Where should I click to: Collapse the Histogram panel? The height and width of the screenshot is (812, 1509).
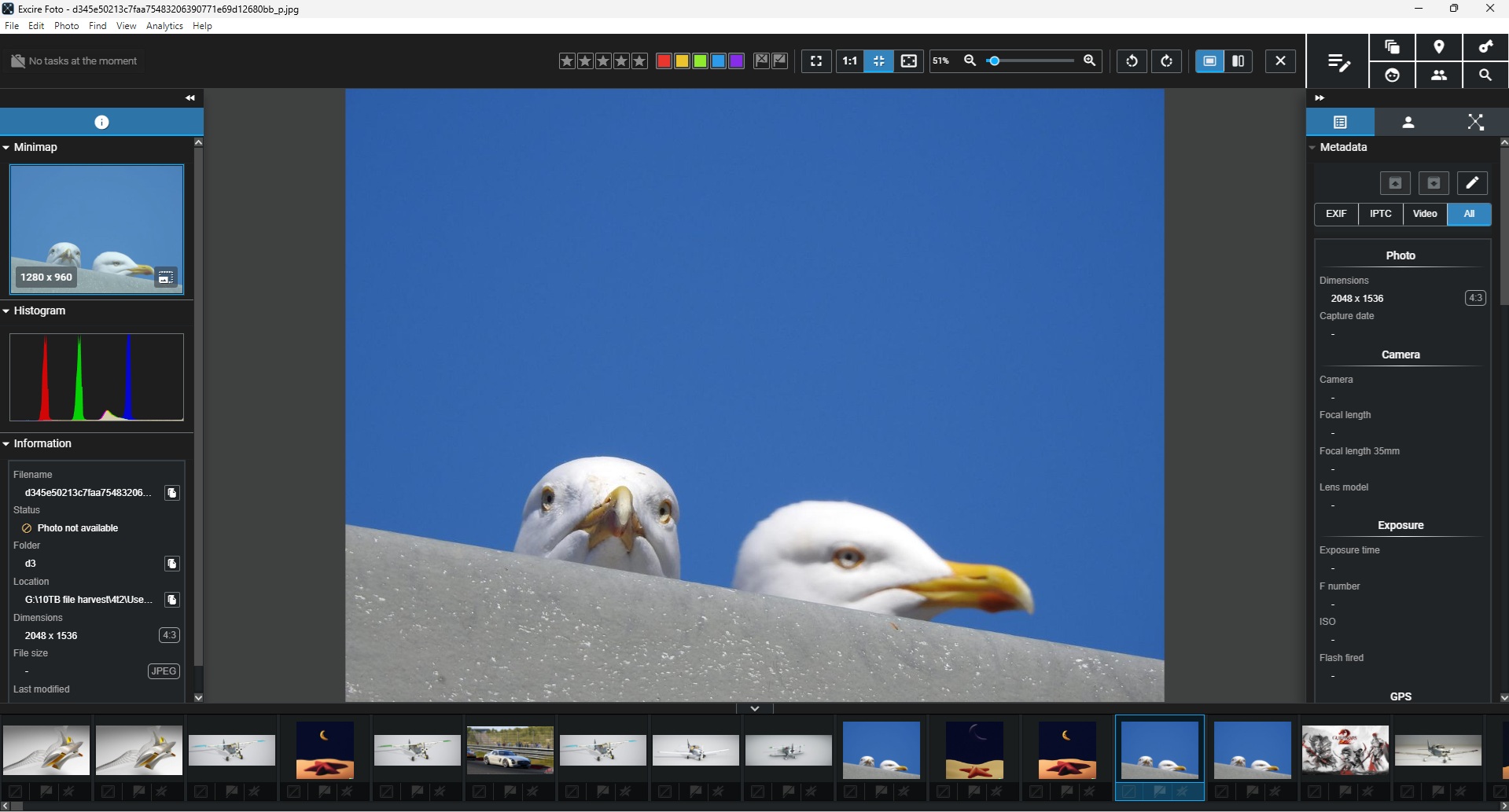(6, 310)
